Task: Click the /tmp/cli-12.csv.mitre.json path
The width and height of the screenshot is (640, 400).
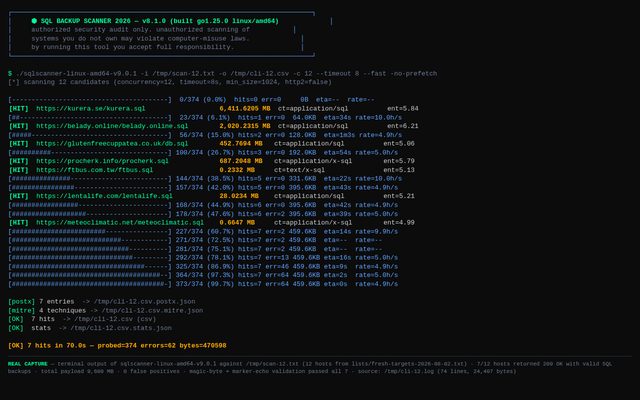Action: click(152, 311)
